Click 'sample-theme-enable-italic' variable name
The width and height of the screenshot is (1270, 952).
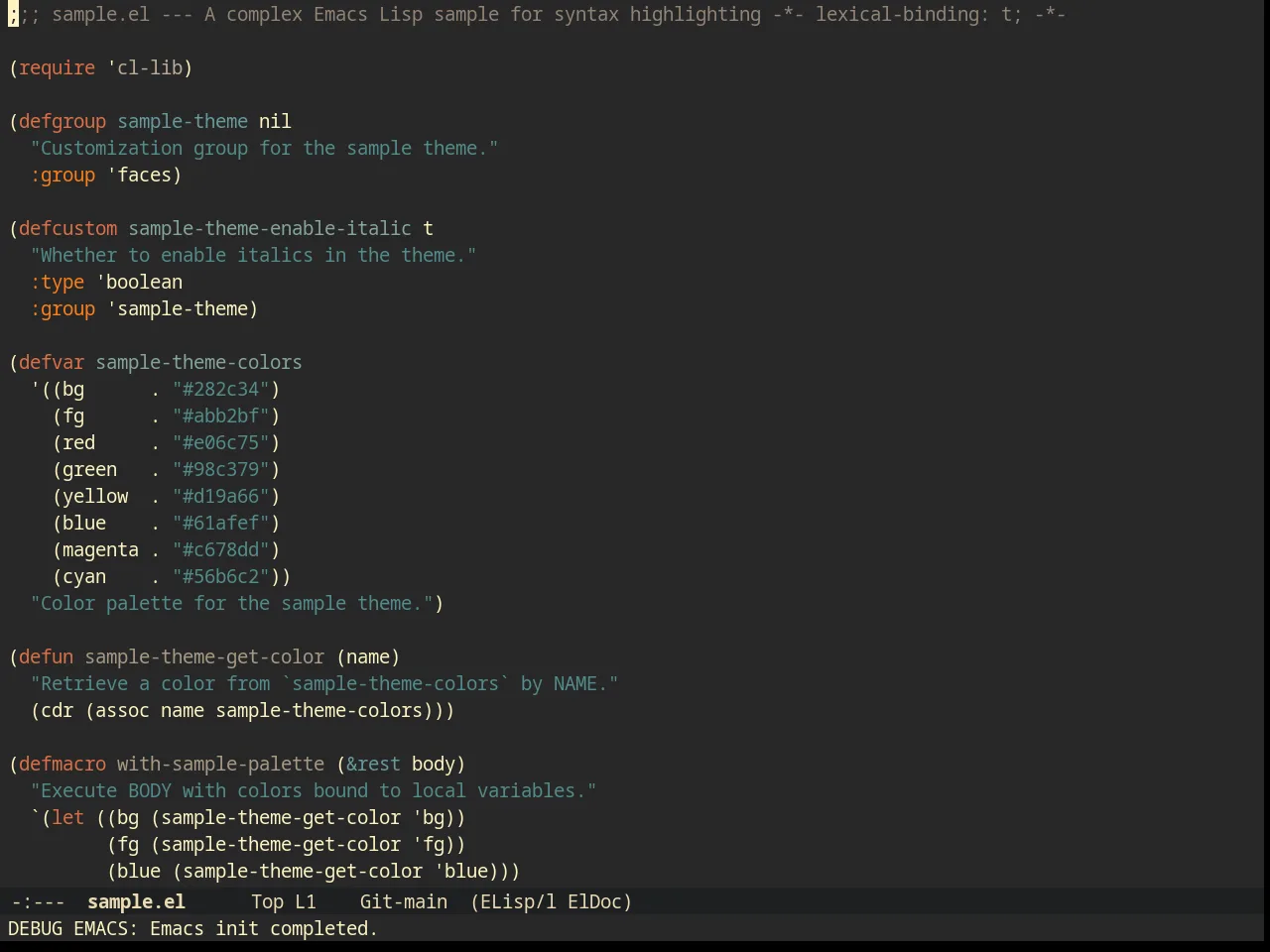pyautogui.click(x=270, y=228)
